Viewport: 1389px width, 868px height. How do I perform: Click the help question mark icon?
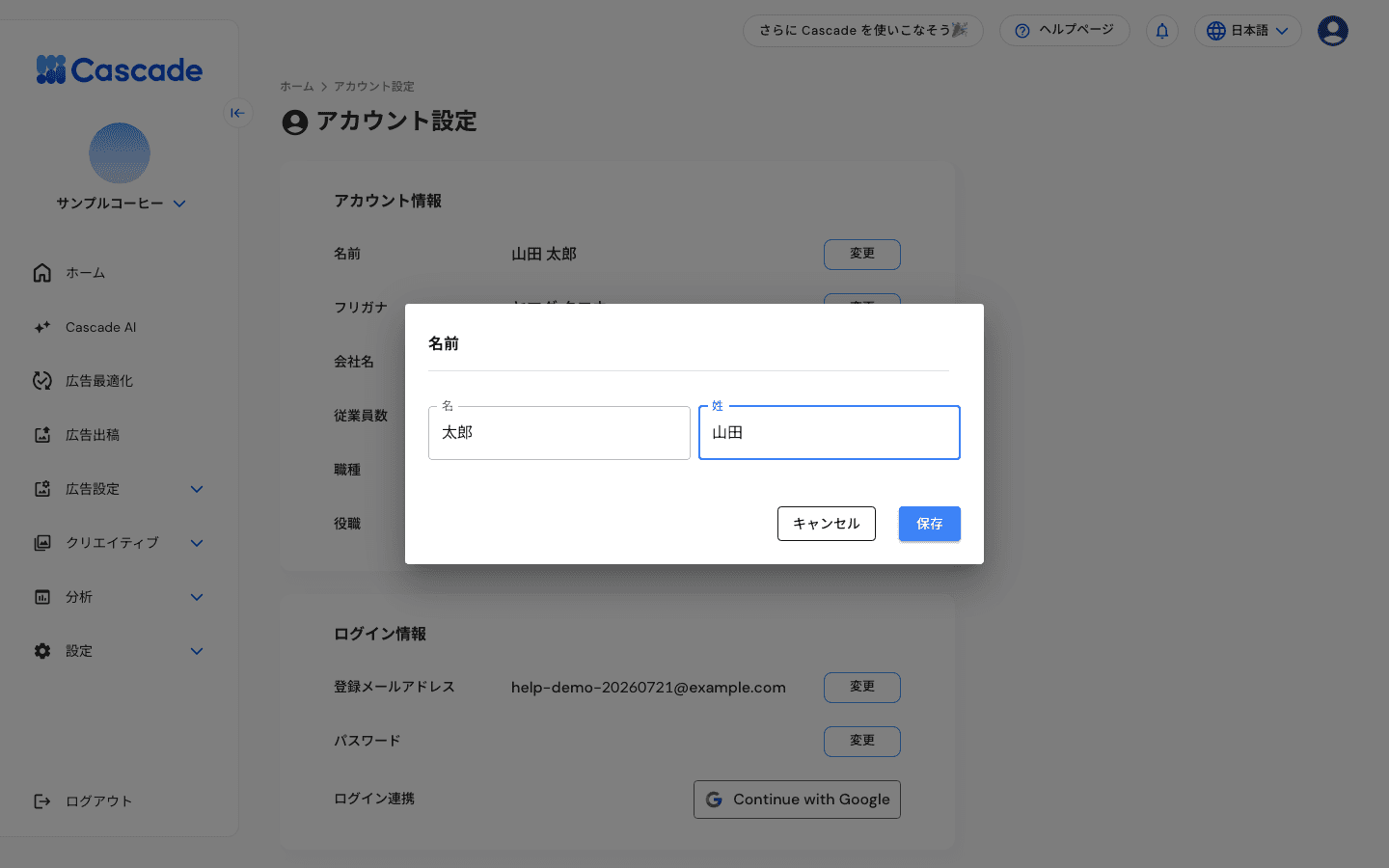(x=1022, y=31)
